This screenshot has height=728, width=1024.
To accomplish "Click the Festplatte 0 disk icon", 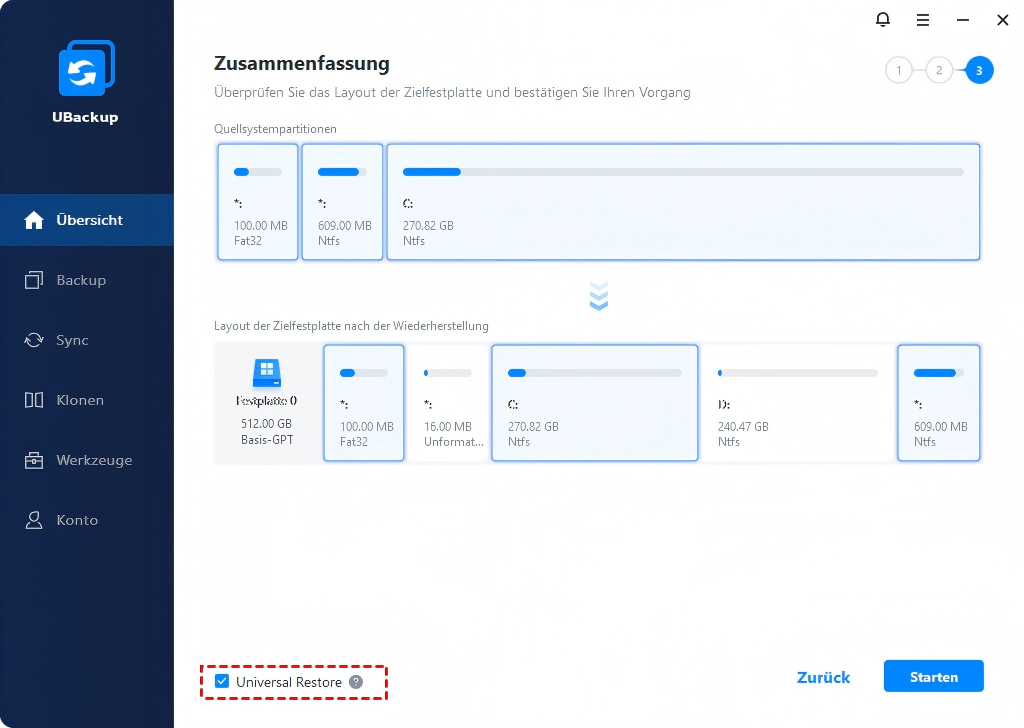I will point(267,374).
